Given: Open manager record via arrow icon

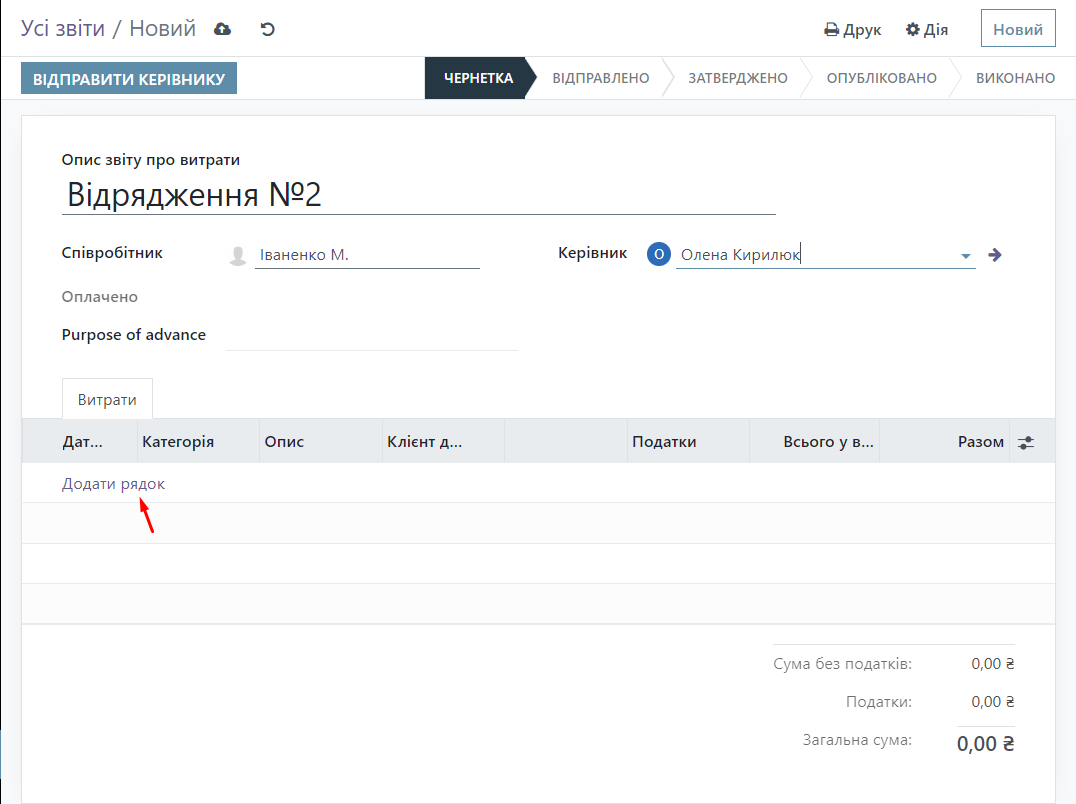Looking at the screenshot, I should [994, 255].
